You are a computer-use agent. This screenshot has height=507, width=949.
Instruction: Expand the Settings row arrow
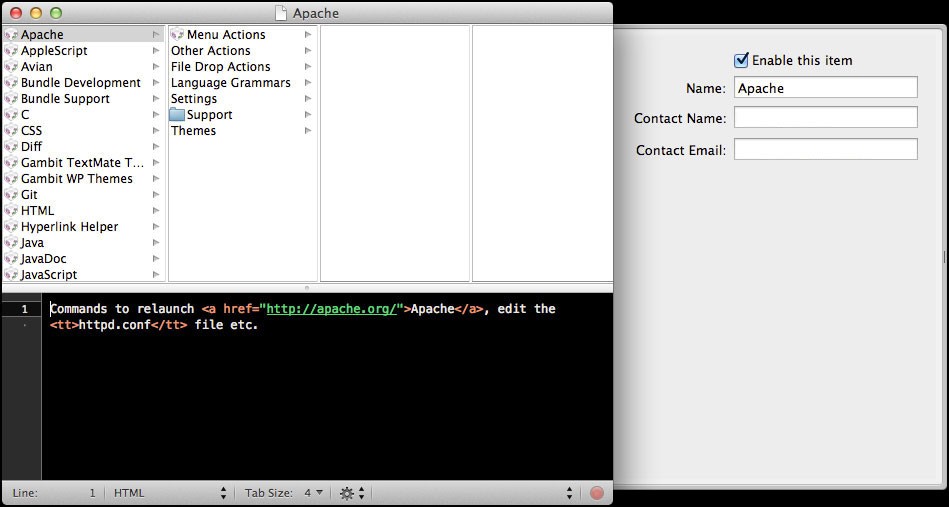[308, 99]
